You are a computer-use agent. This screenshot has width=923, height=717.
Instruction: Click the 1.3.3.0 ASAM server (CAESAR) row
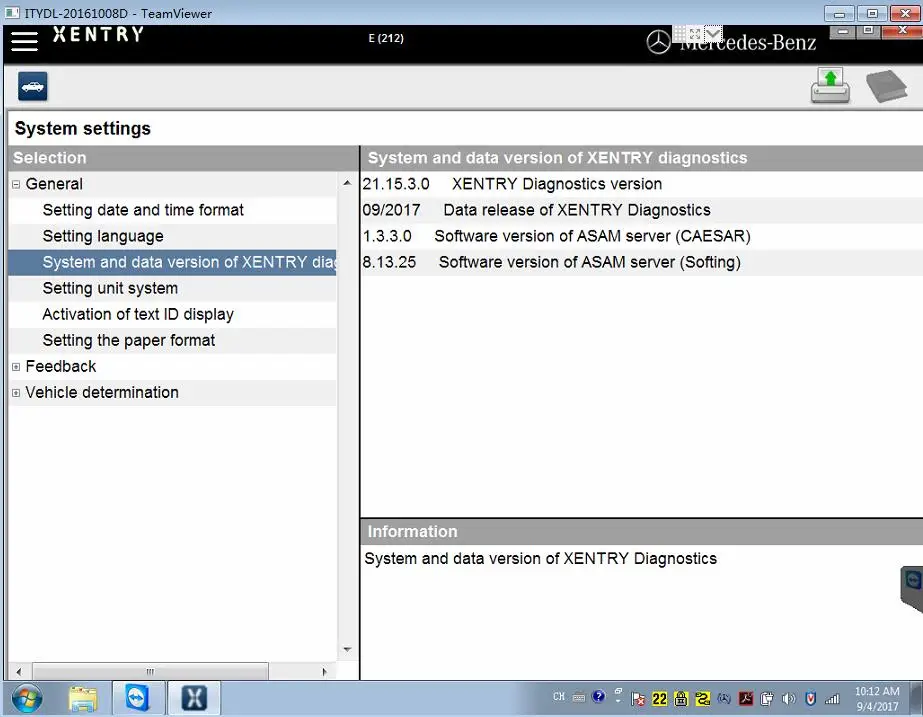pyautogui.click(x=642, y=236)
